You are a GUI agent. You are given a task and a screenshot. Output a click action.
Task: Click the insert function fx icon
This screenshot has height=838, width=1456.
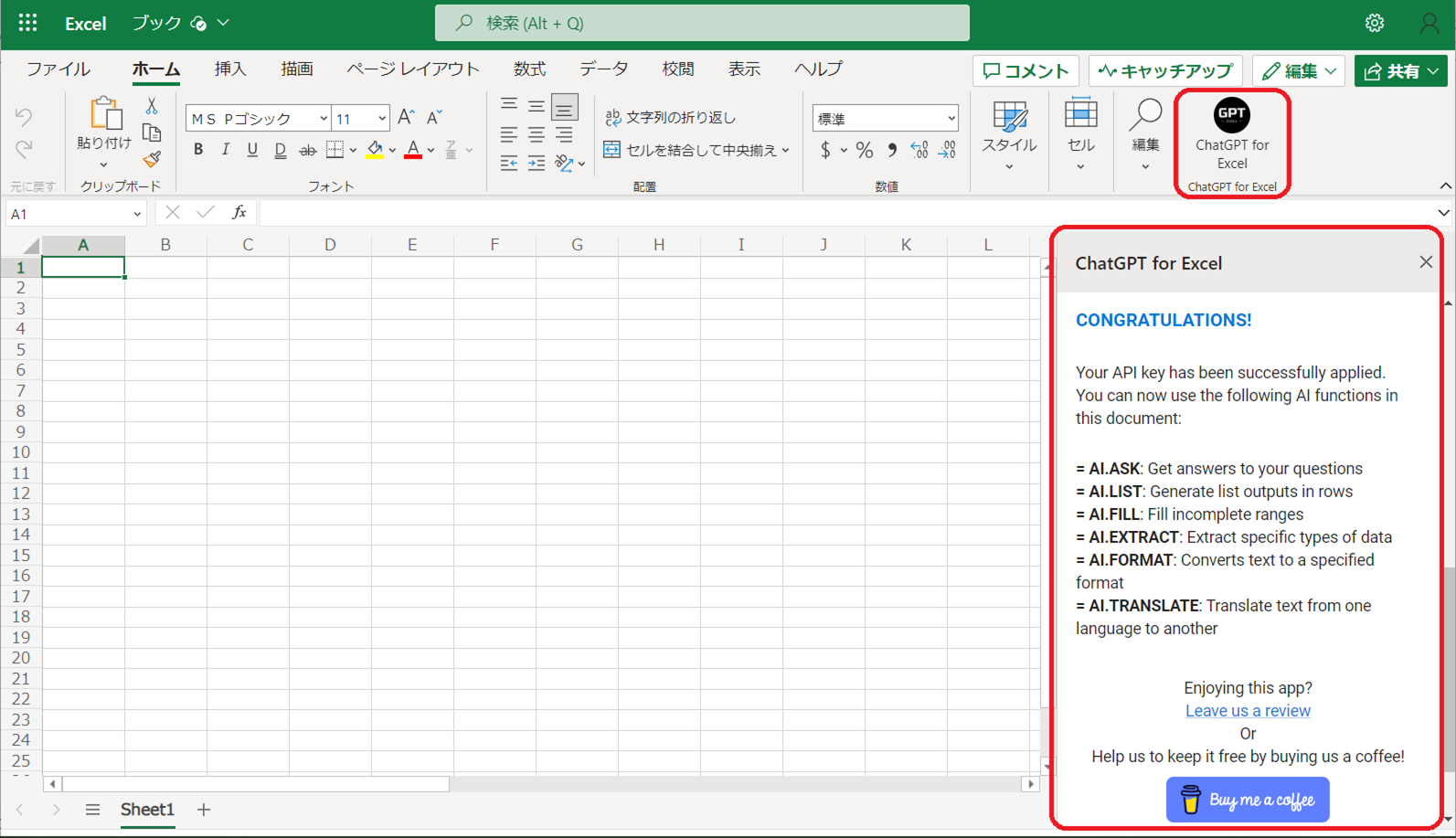pos(239,213)
